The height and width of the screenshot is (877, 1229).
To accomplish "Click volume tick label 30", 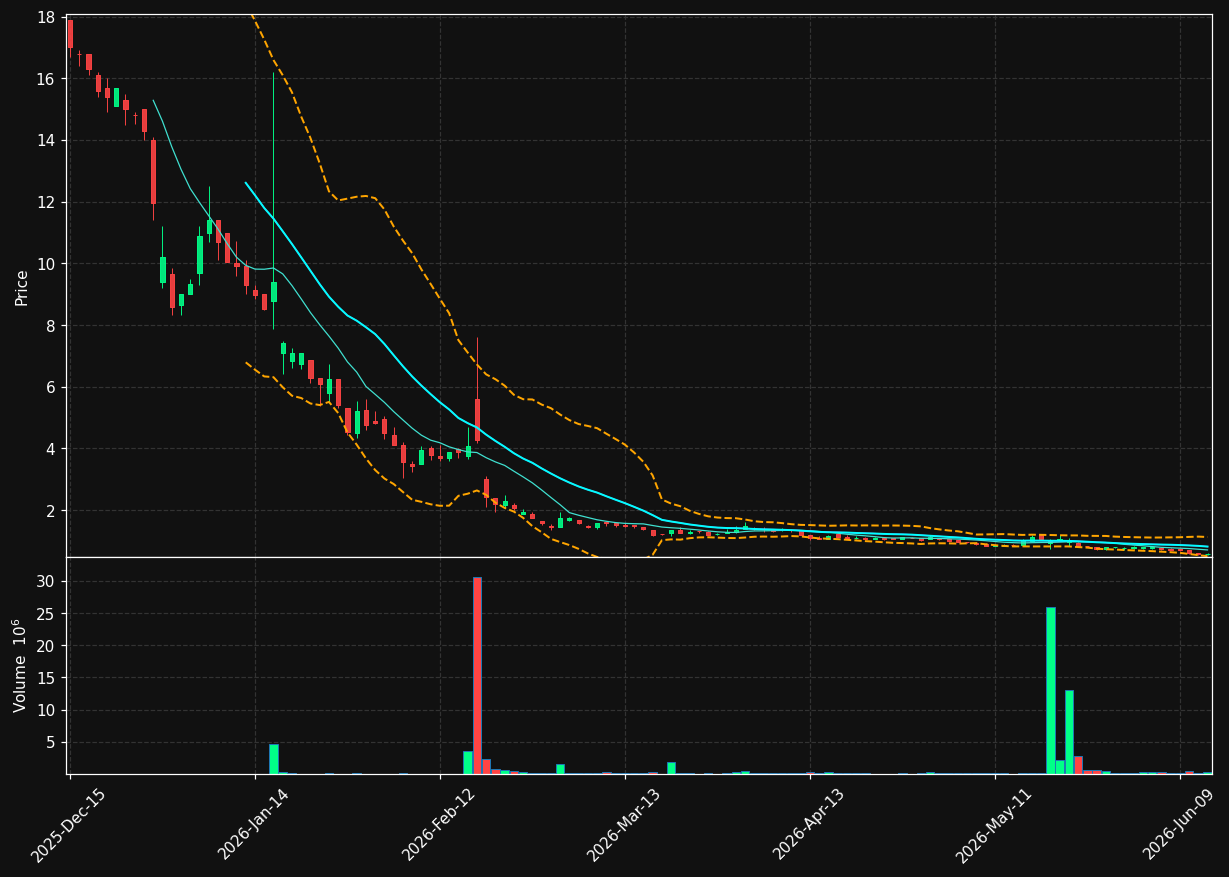I will (46, 582).
